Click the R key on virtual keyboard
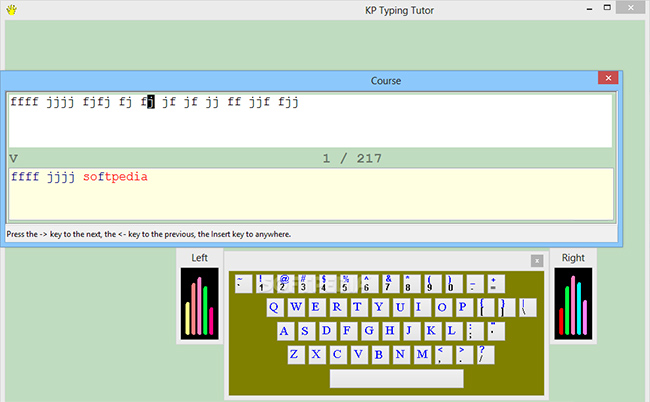The image size is (650, 402). [x=337, y=308]
